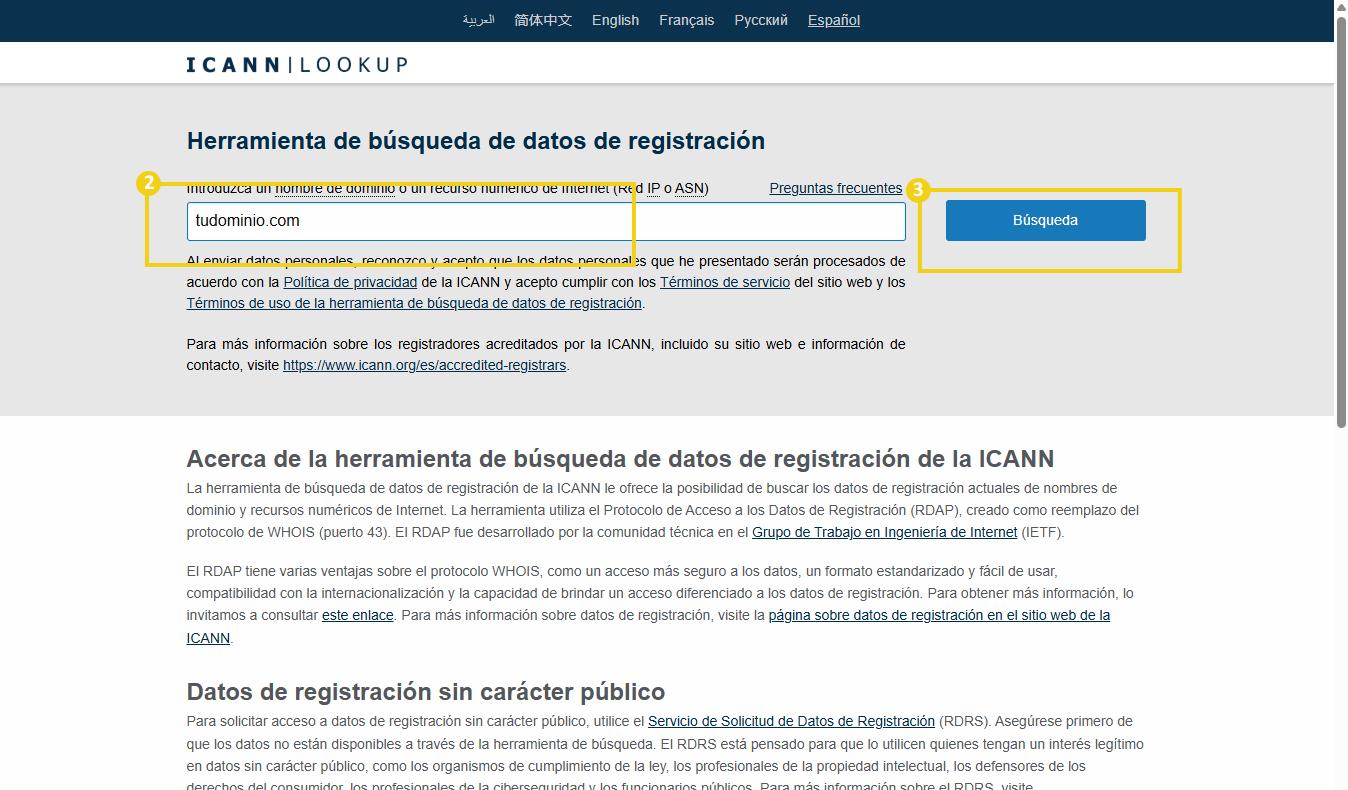Select Español language option
Image resolution: width=1348 pixels, height=790 pixels.
click(x=834, y=20)
